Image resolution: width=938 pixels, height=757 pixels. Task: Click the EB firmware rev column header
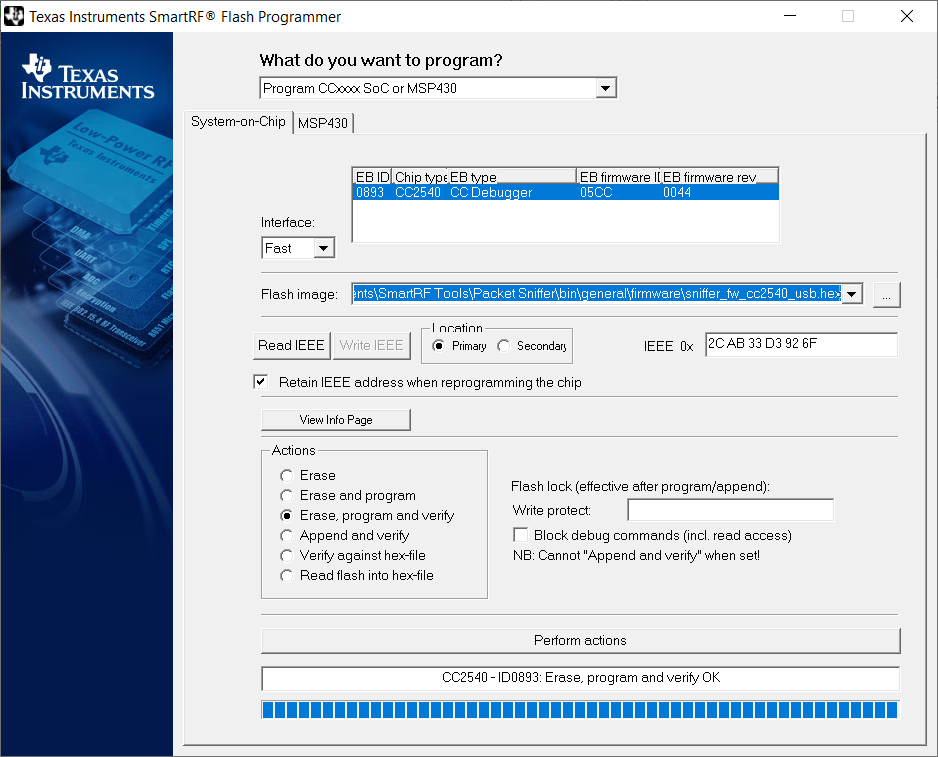[718, 177]
